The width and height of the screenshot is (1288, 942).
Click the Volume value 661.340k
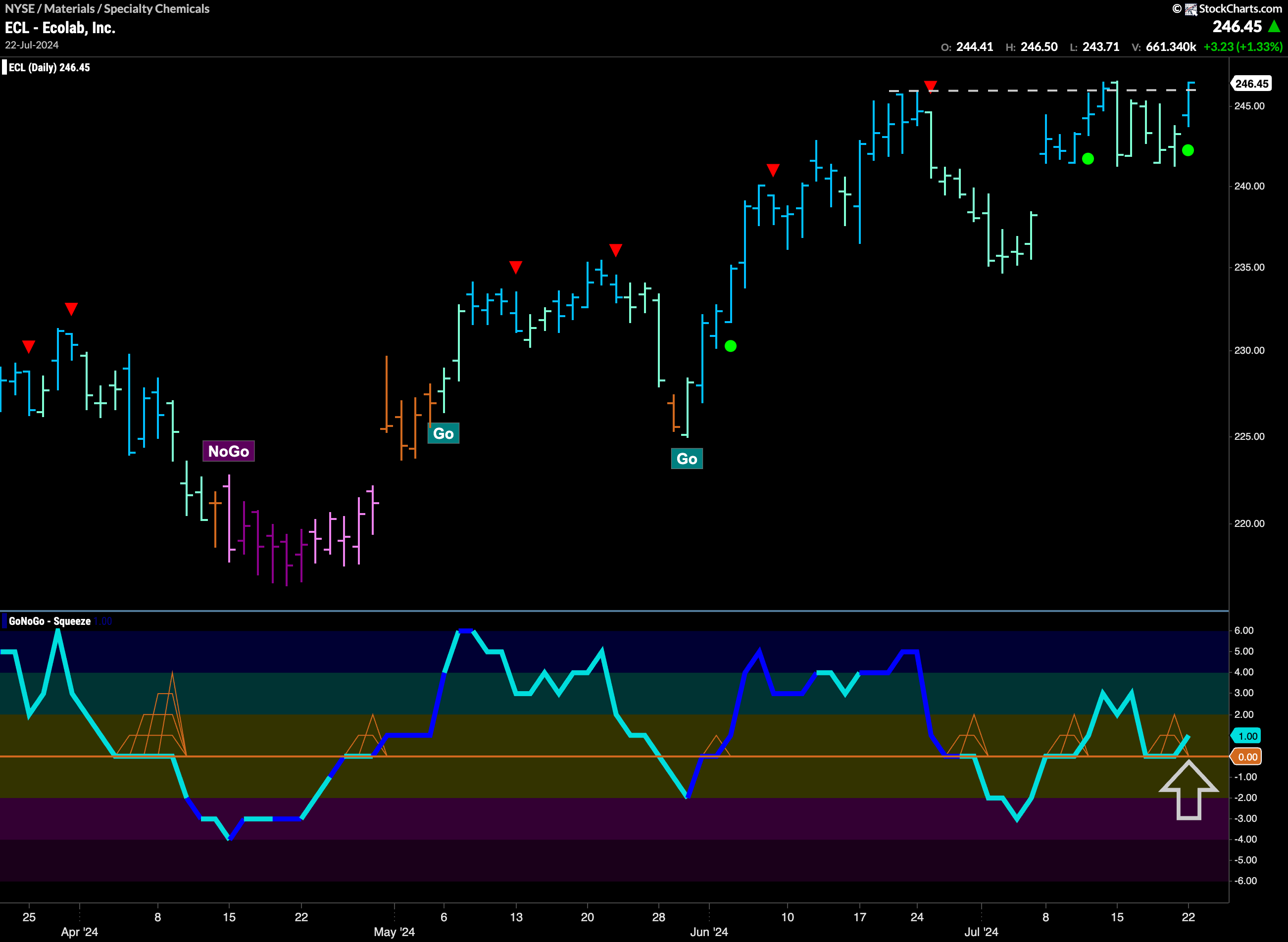(1171, 47)
